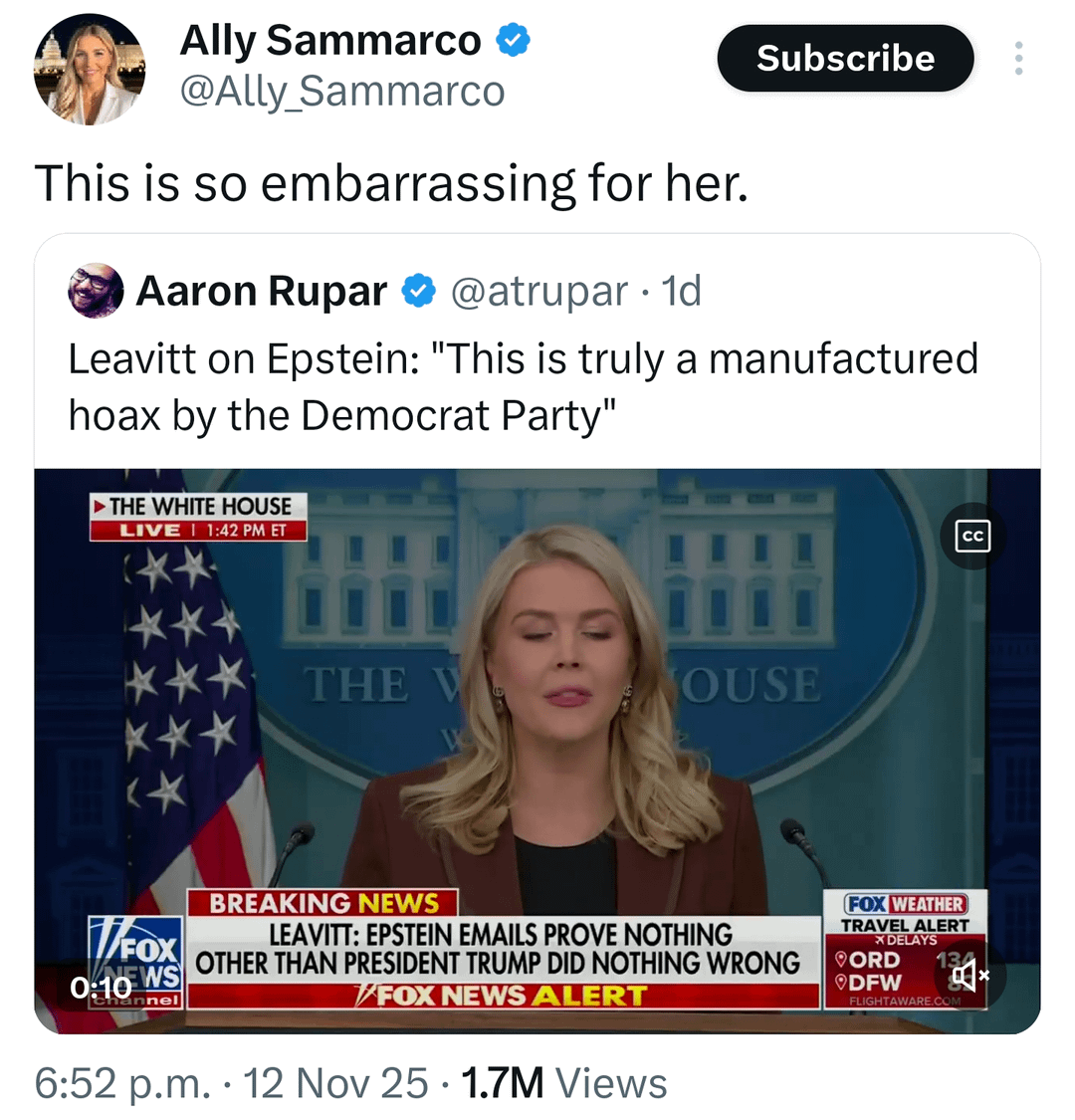Click the 6:52 p.m. post time
Image resolution: width=1075 pixels, height=1120 pixels.
122,1083
